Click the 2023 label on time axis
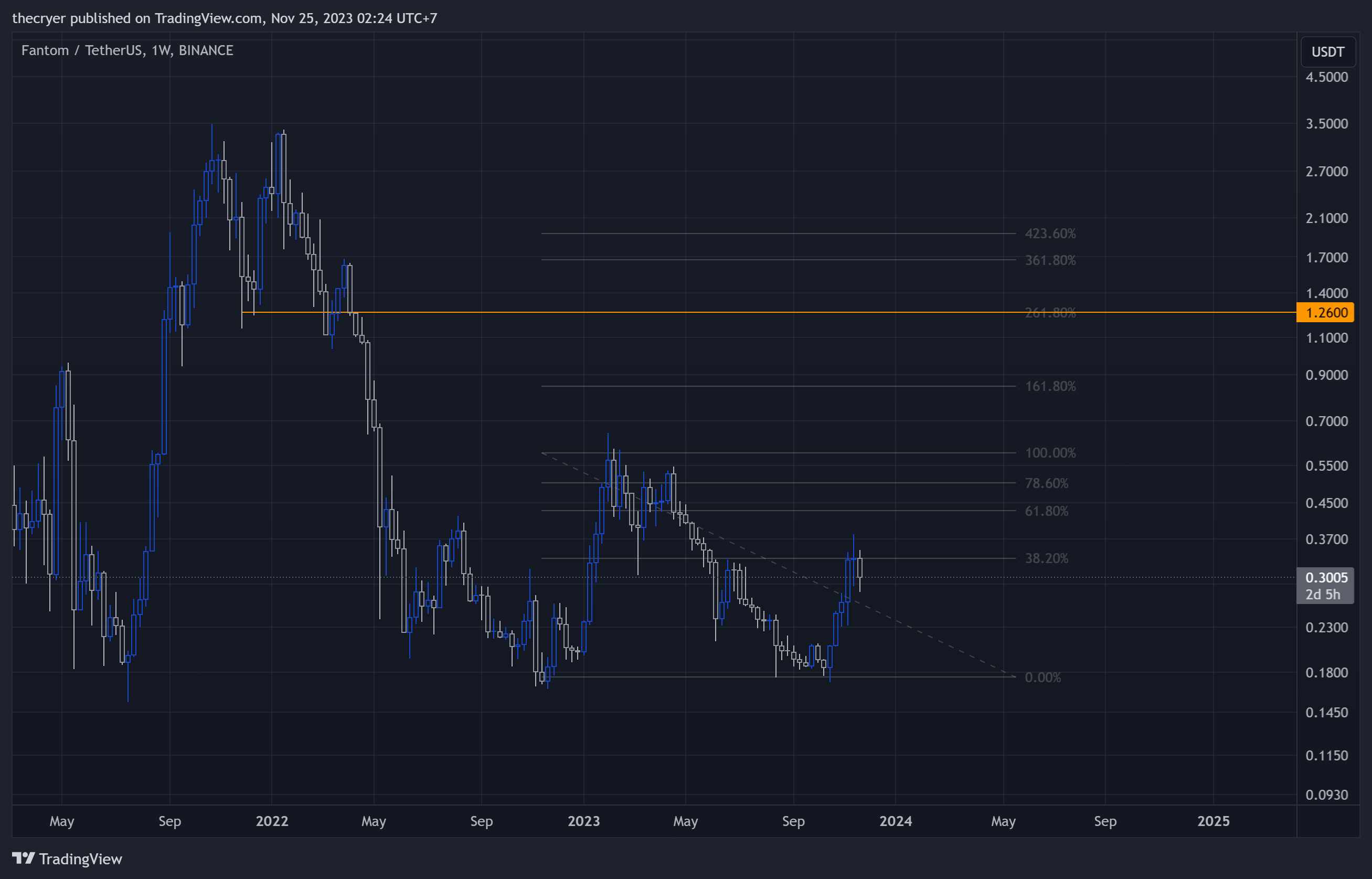 pyautogui.click(x=583, y=821)
